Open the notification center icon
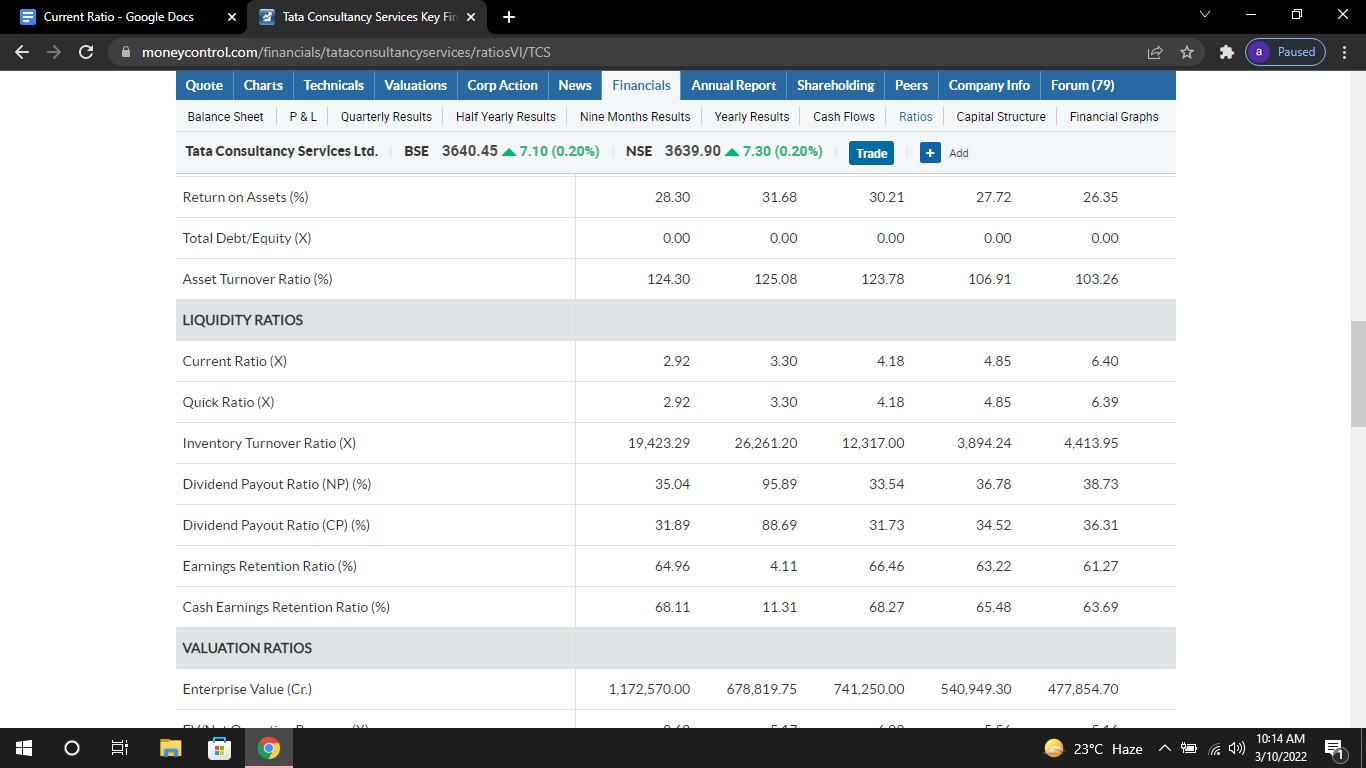The height and width of the screenshot is (768, 1366). [x=1334, y=748]
